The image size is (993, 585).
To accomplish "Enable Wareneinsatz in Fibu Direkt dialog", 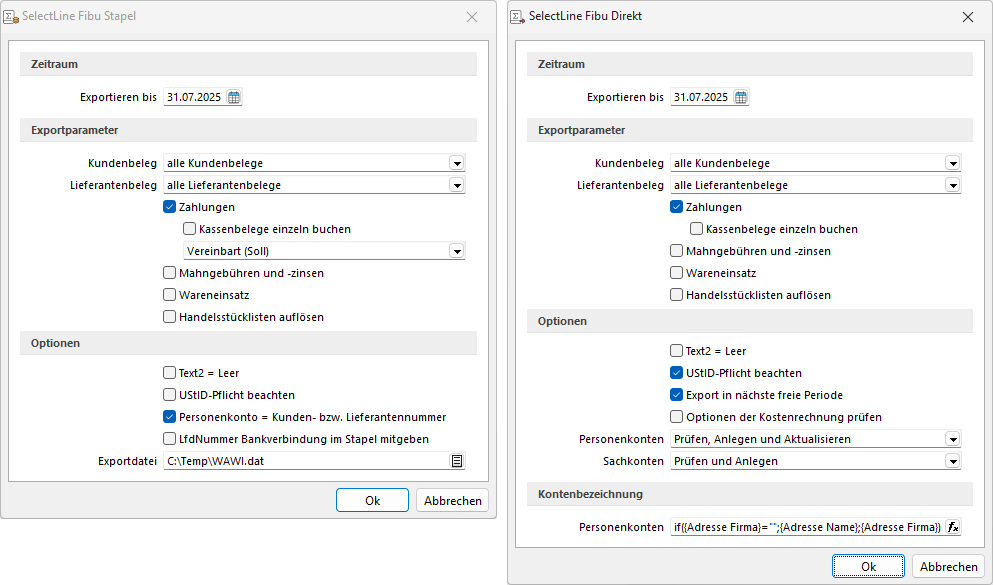I will (677, 273).
